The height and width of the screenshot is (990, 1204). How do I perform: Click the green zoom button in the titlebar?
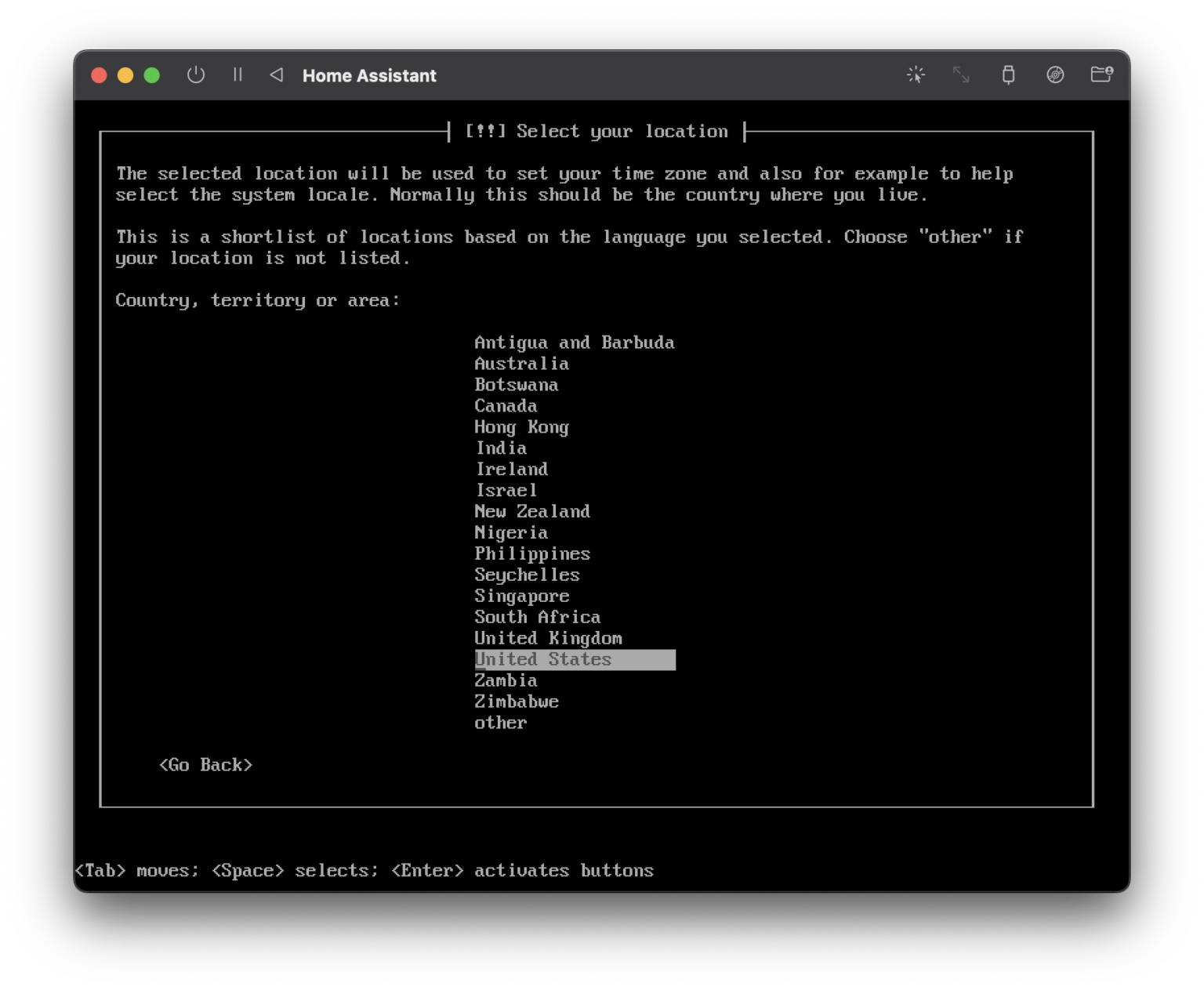coord(150,75)
